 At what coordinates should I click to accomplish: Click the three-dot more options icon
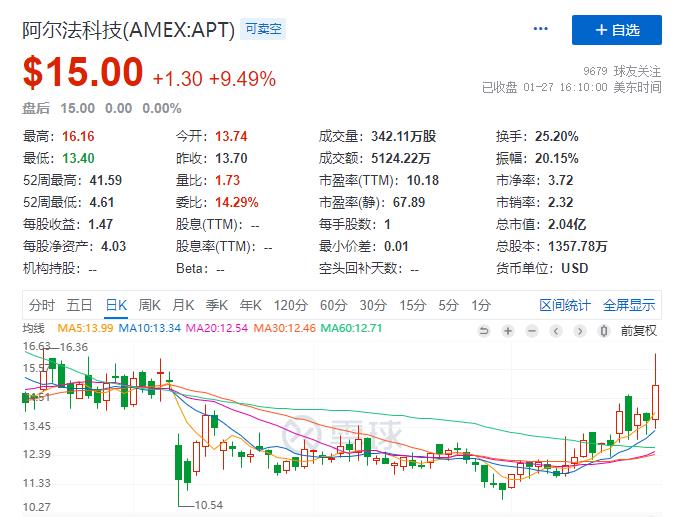pyautogui.click(x=540, y=29)
